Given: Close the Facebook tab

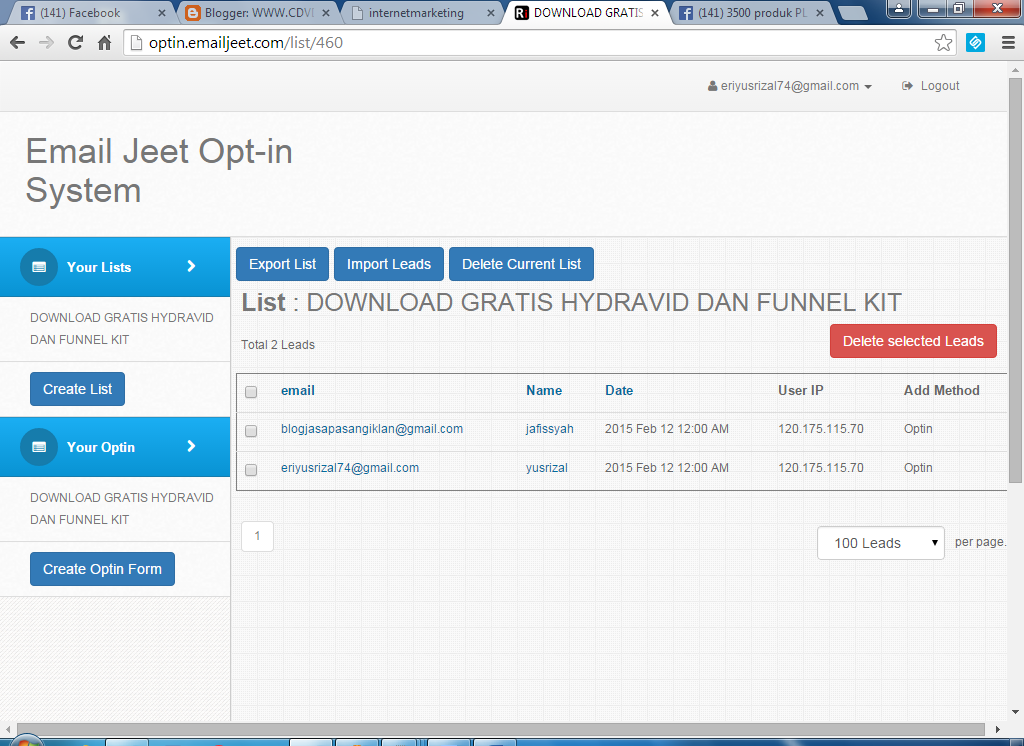Looking at the screenshot, I should [161, 13].
